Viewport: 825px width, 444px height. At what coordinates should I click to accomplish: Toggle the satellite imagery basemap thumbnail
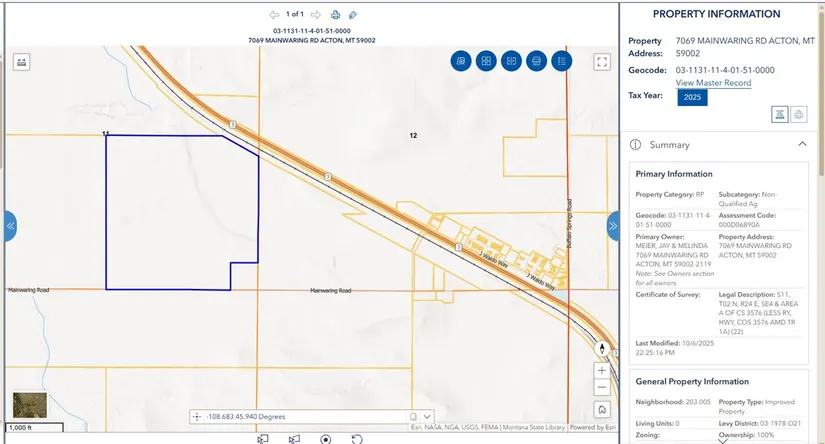point(29,406)
